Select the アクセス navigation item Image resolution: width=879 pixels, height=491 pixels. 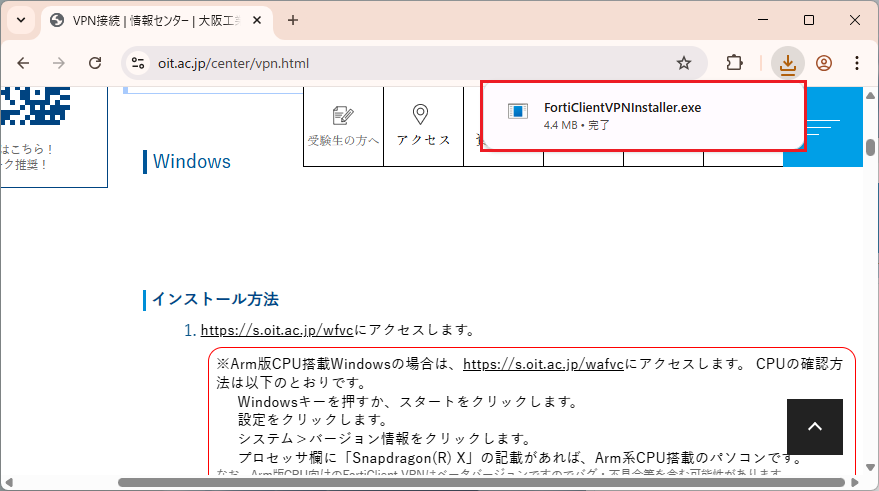coord(423,125)
